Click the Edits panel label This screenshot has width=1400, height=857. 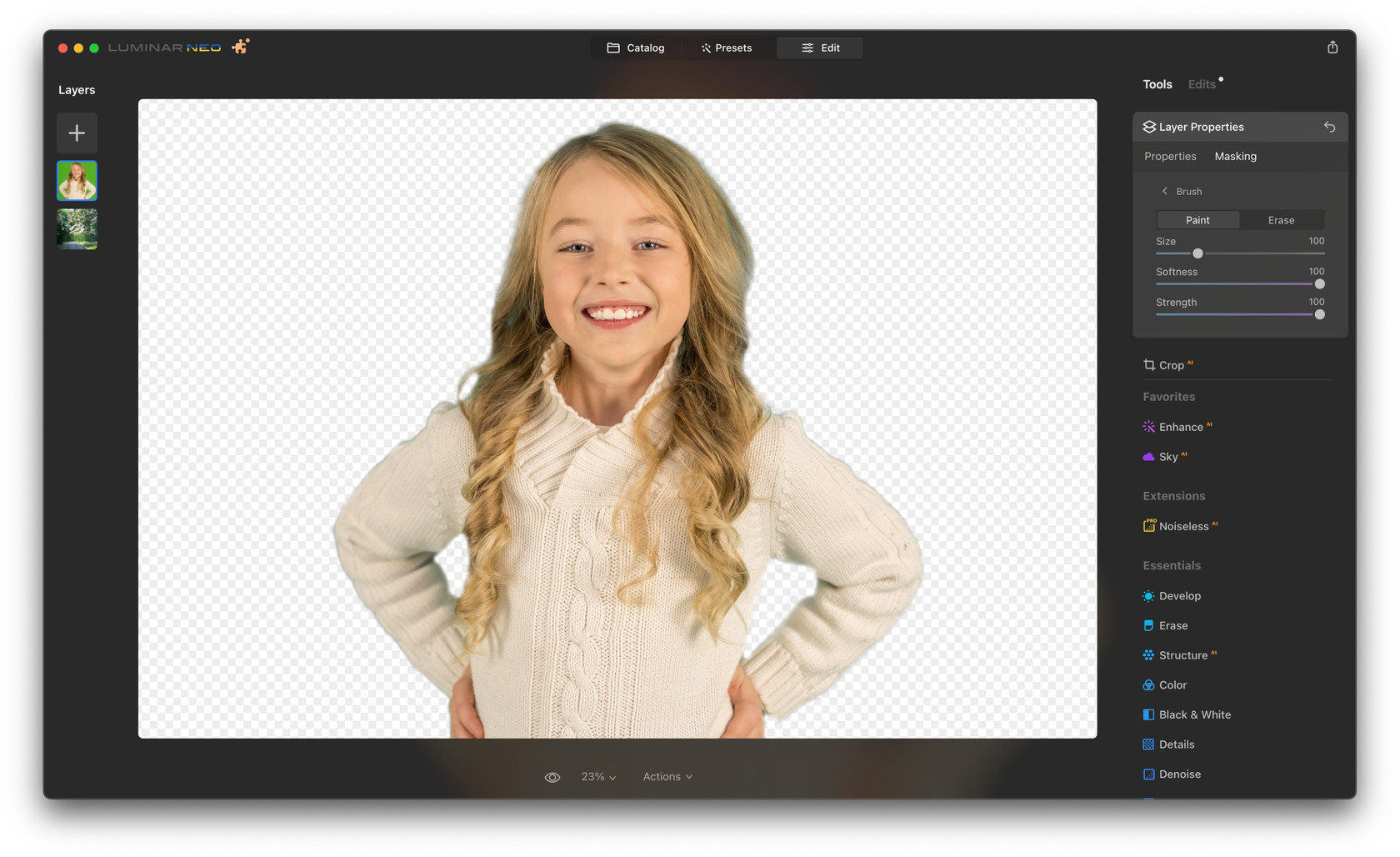point(1201,83)
